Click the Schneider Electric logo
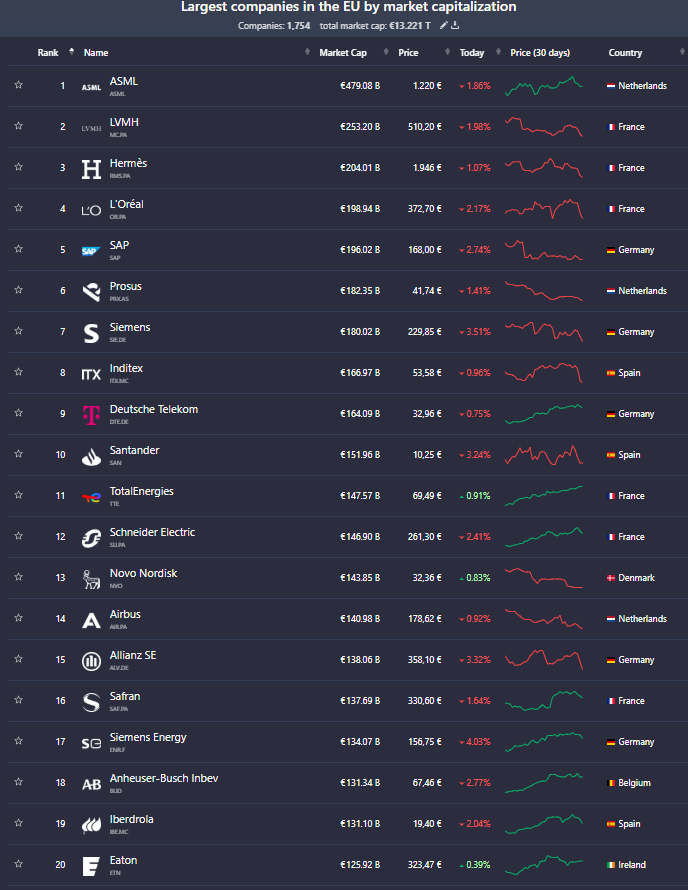 point(91,538)
